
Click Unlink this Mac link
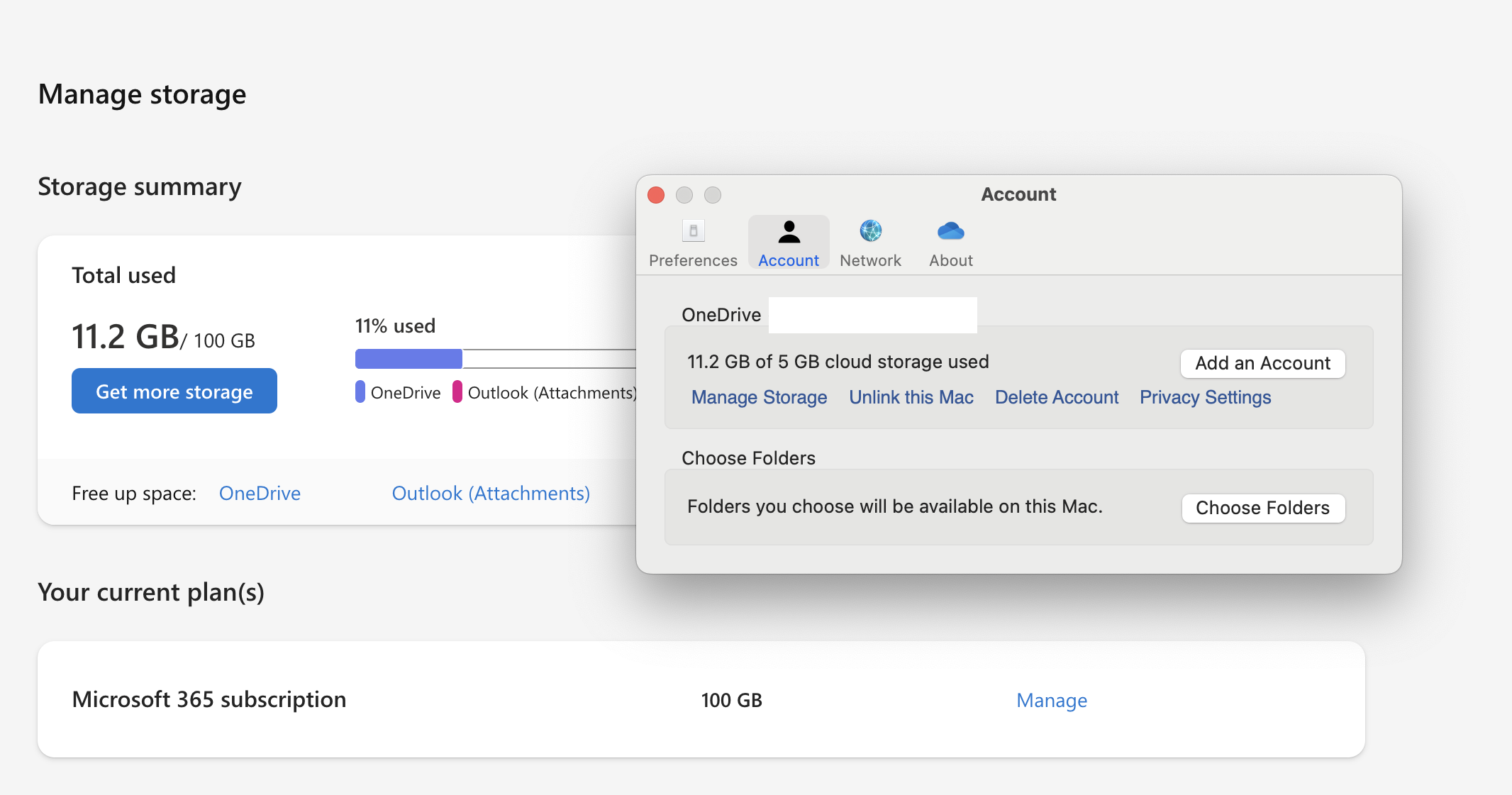[911, 397]
